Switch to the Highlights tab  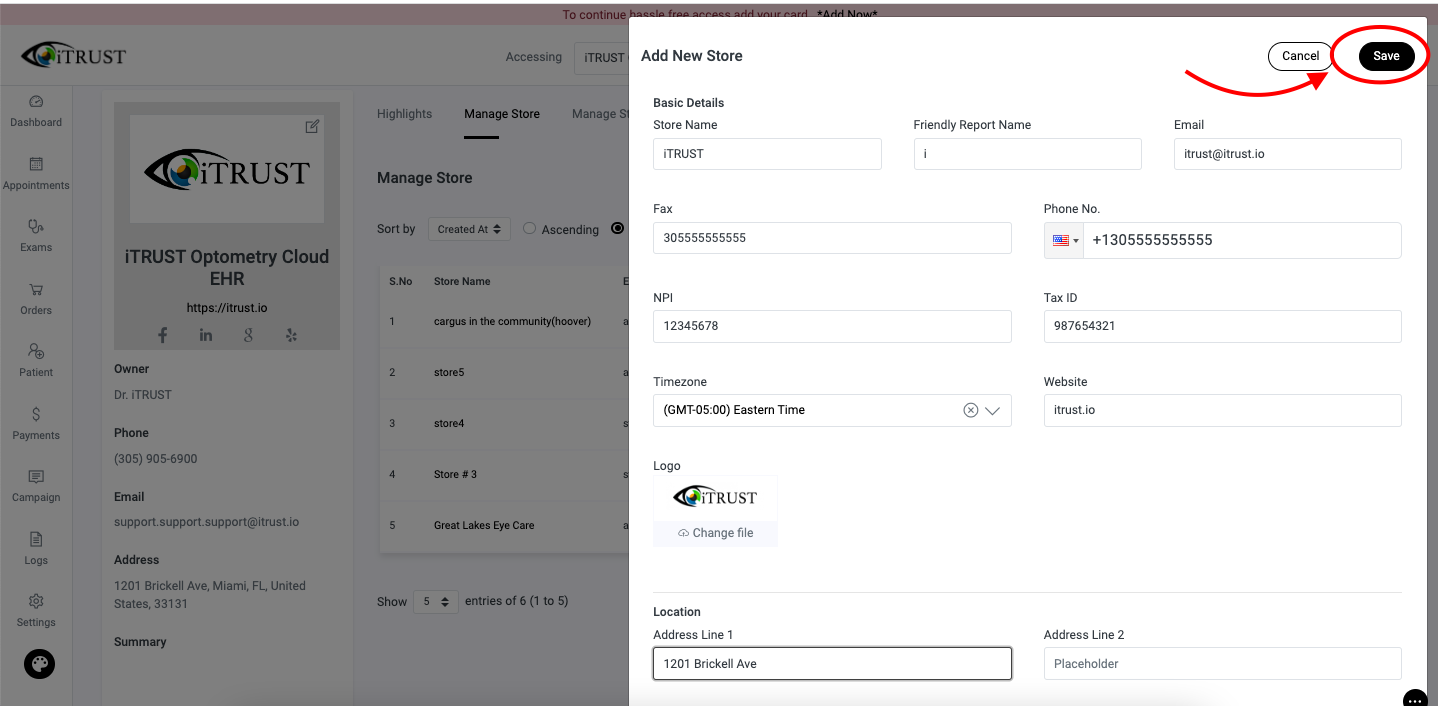point(404,113)
